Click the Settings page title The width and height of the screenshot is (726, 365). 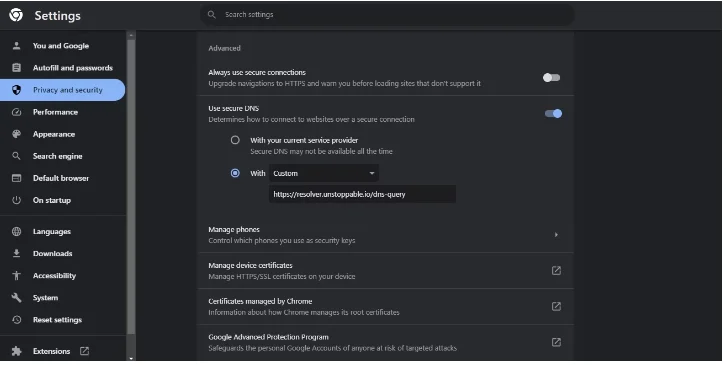coord(57,15)
